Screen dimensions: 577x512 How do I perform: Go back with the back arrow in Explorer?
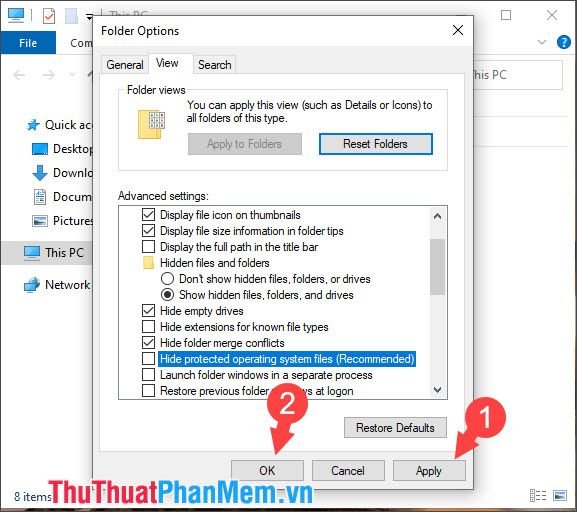[20, 75]
